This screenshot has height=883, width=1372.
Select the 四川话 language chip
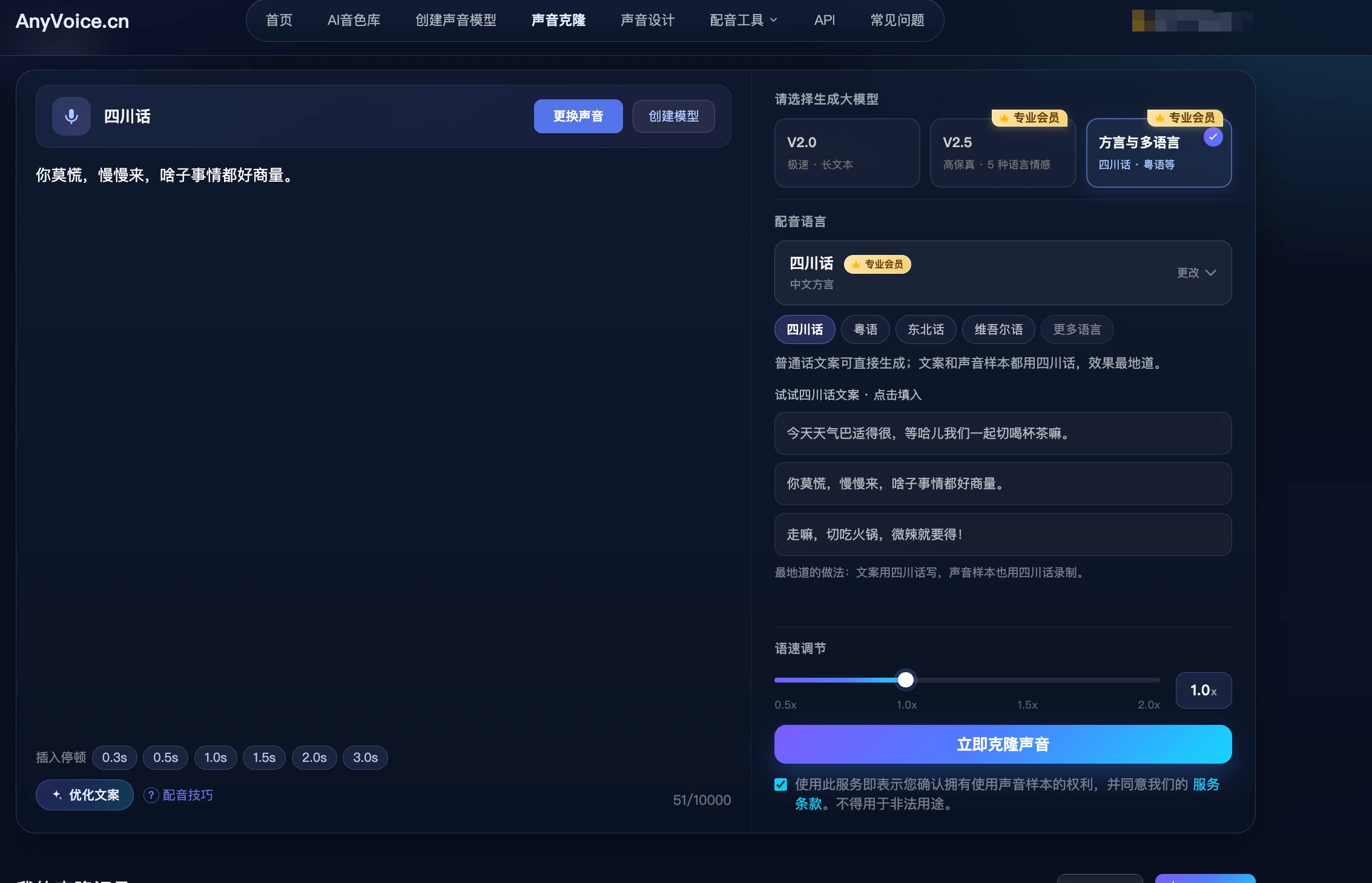click(x=805, y=329)
